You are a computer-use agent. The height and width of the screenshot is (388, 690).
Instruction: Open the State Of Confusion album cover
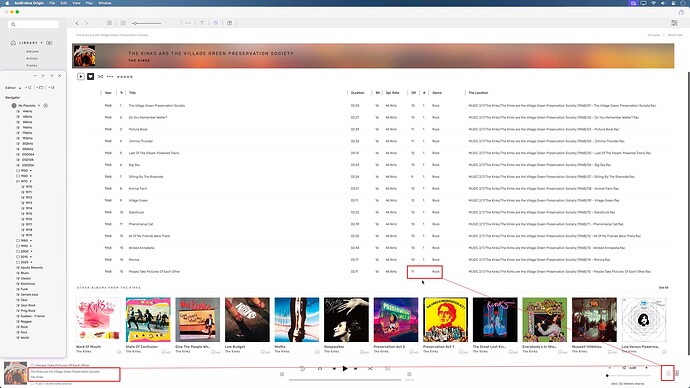click(x=148, y=320)
